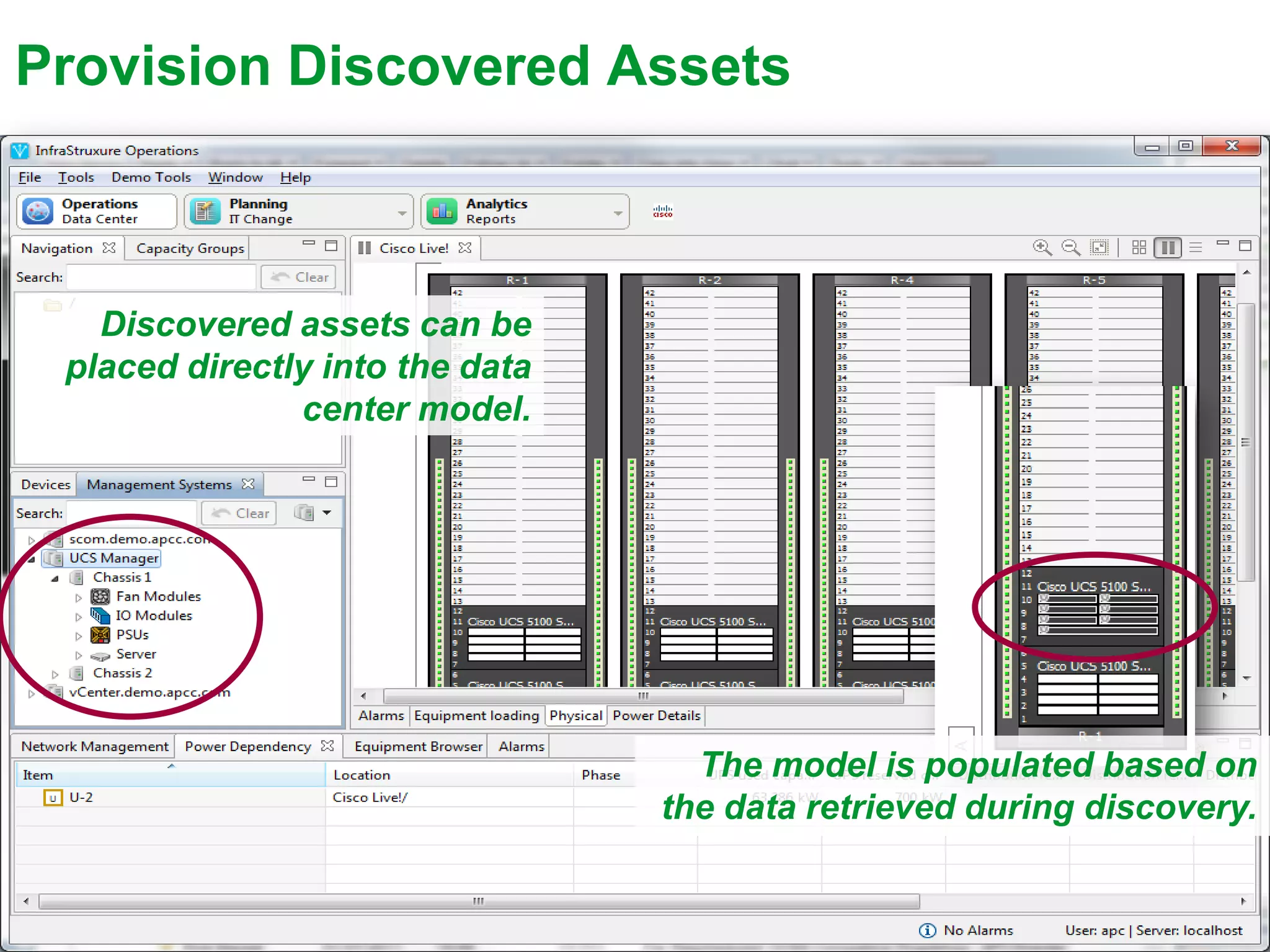Click the Navigation search field

(x=161, y=277)
